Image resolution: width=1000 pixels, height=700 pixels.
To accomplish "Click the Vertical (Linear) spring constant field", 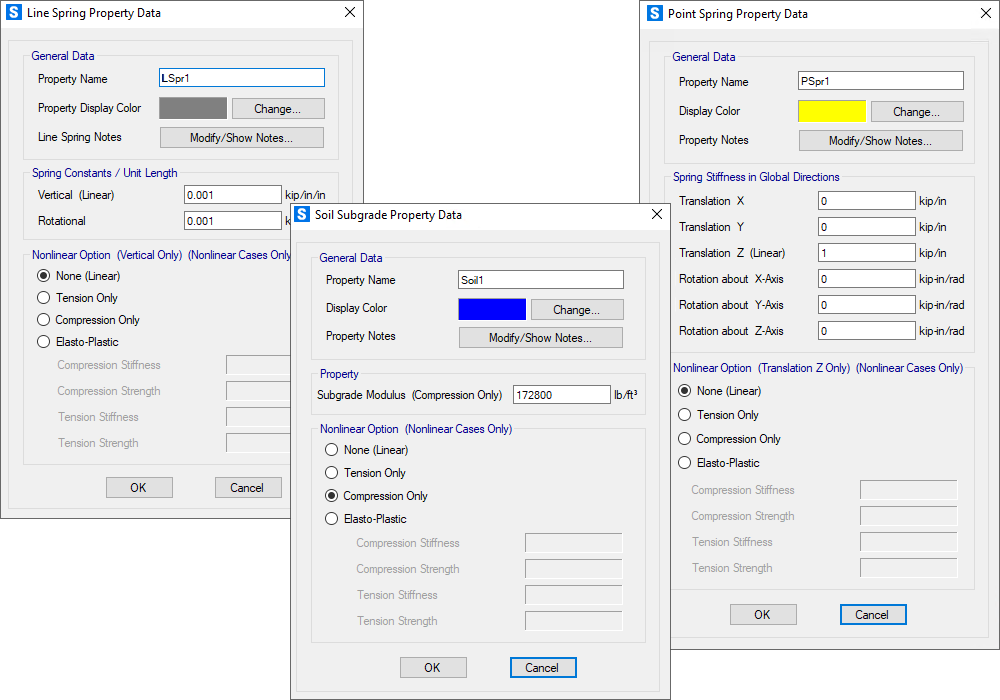I will (232, 195).
